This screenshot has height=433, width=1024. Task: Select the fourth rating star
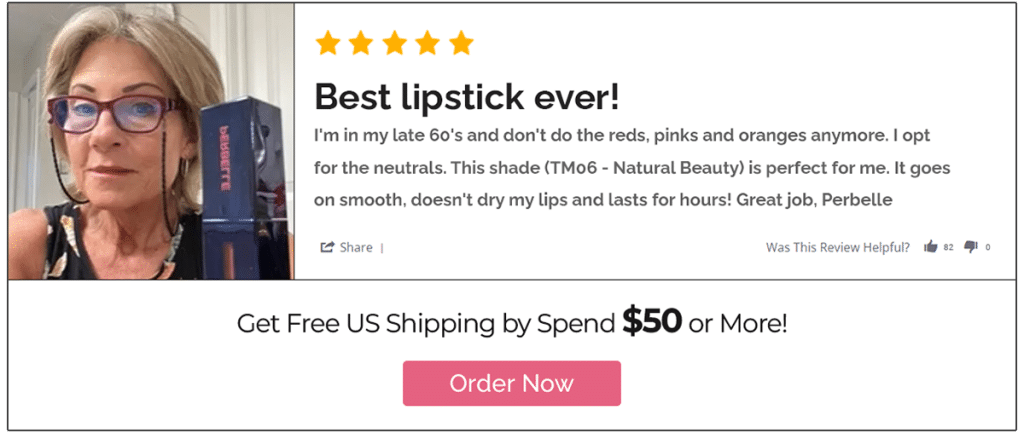427,43
